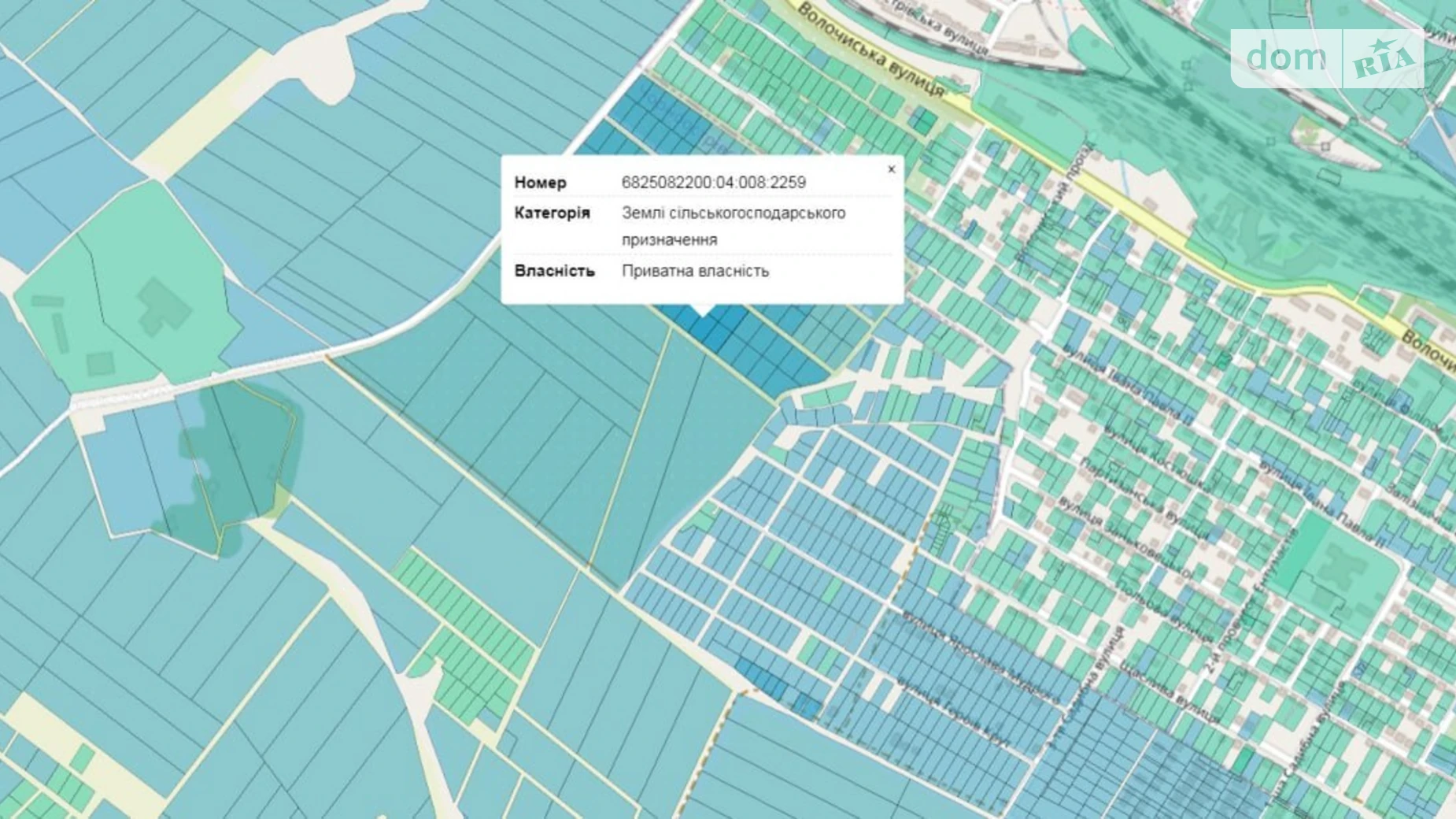Click the dom logo text
The image size is (1456, 819).
click(x=1285, y=57)
